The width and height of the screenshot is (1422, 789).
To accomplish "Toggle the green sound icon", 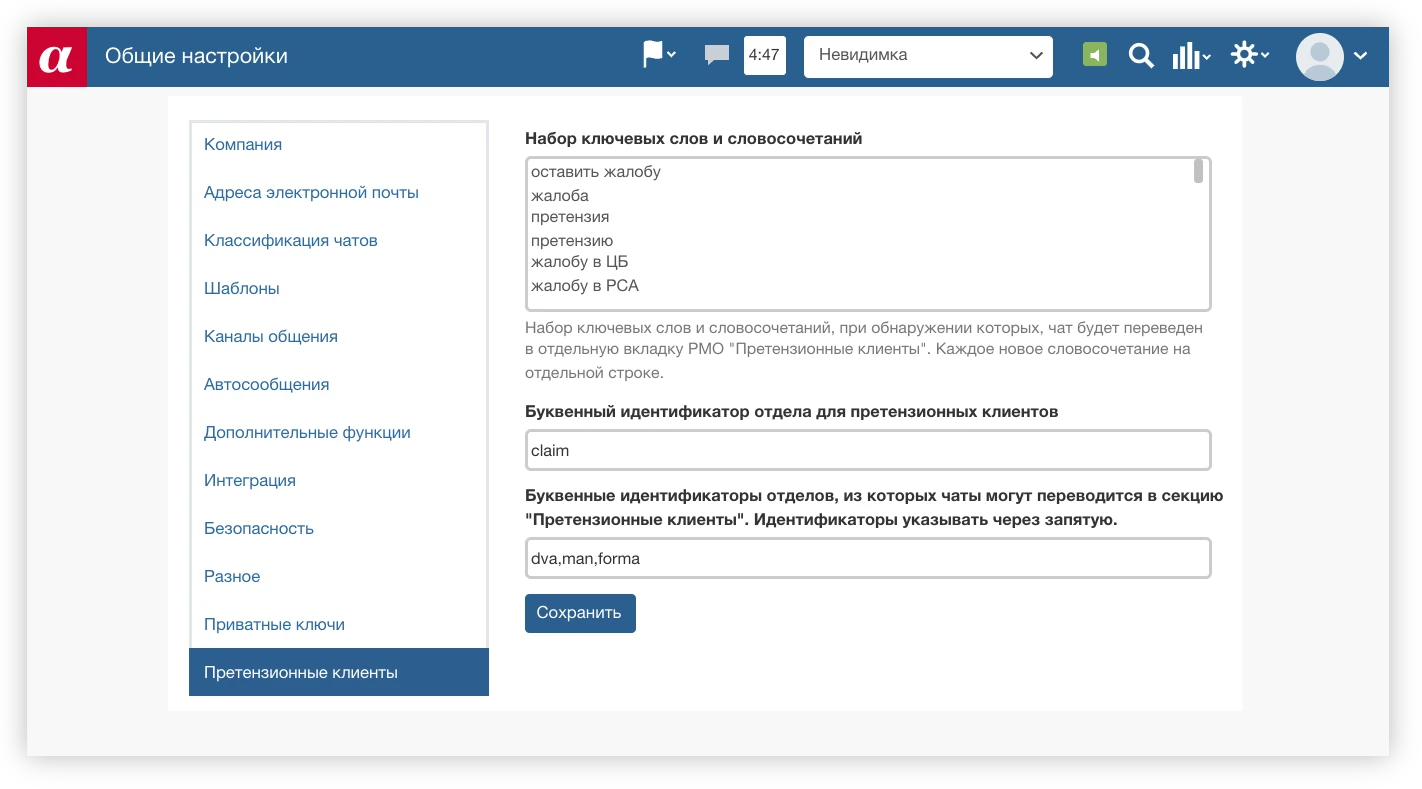I will tap(1095, 55).
